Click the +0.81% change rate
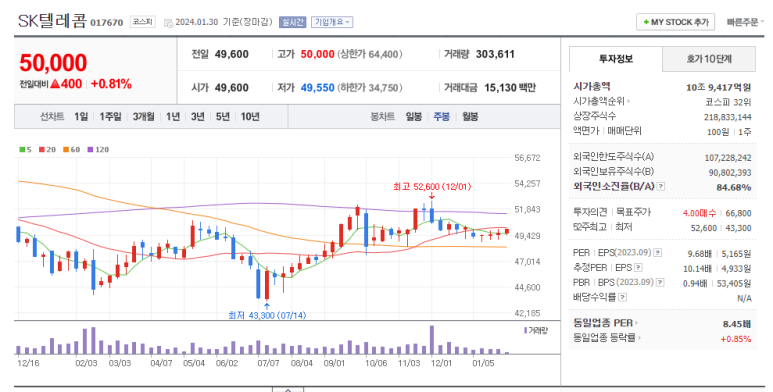773x392 pixels. (111, 84)
